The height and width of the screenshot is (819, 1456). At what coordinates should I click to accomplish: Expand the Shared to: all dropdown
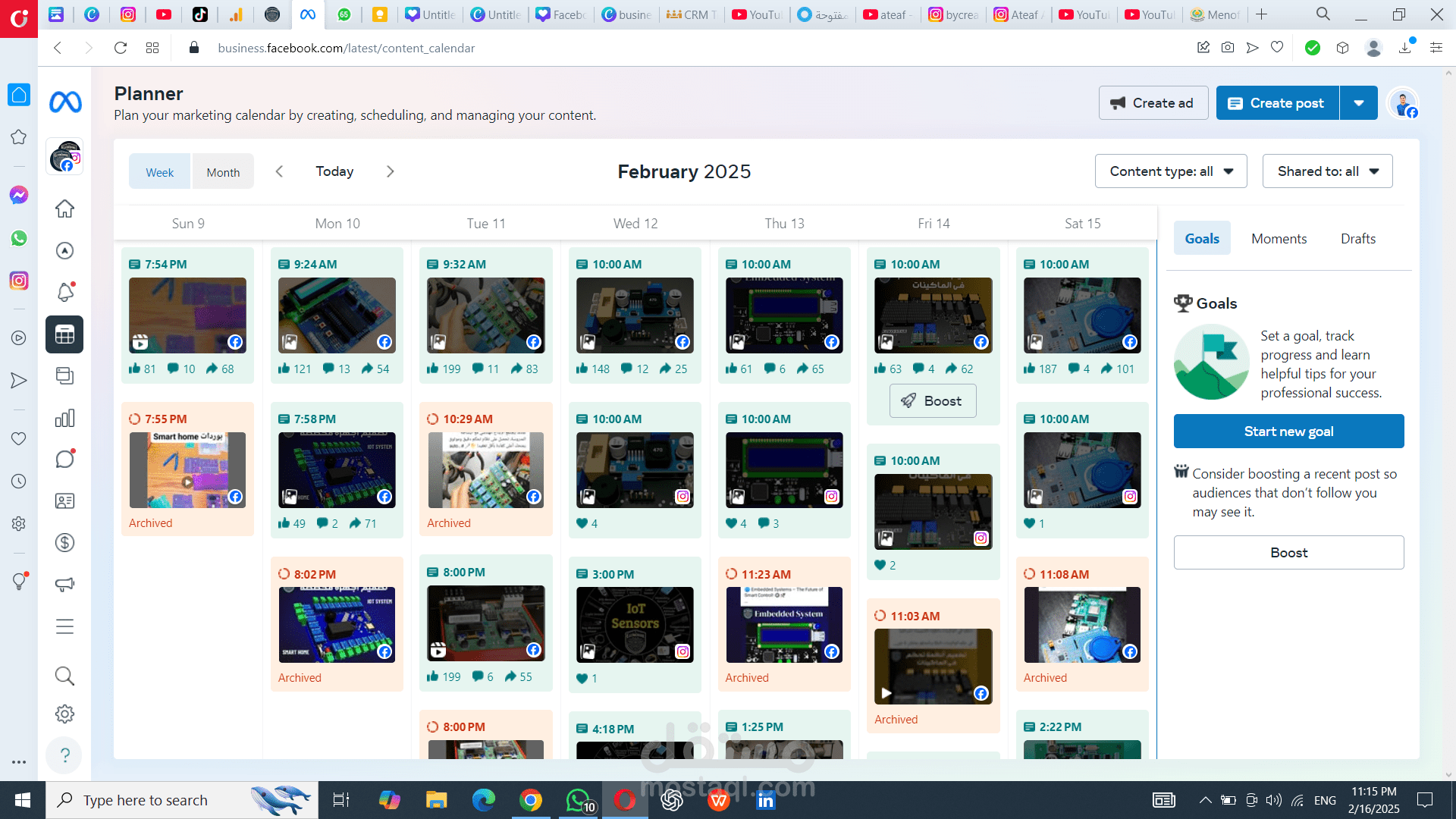click(x=1327, y=171)
